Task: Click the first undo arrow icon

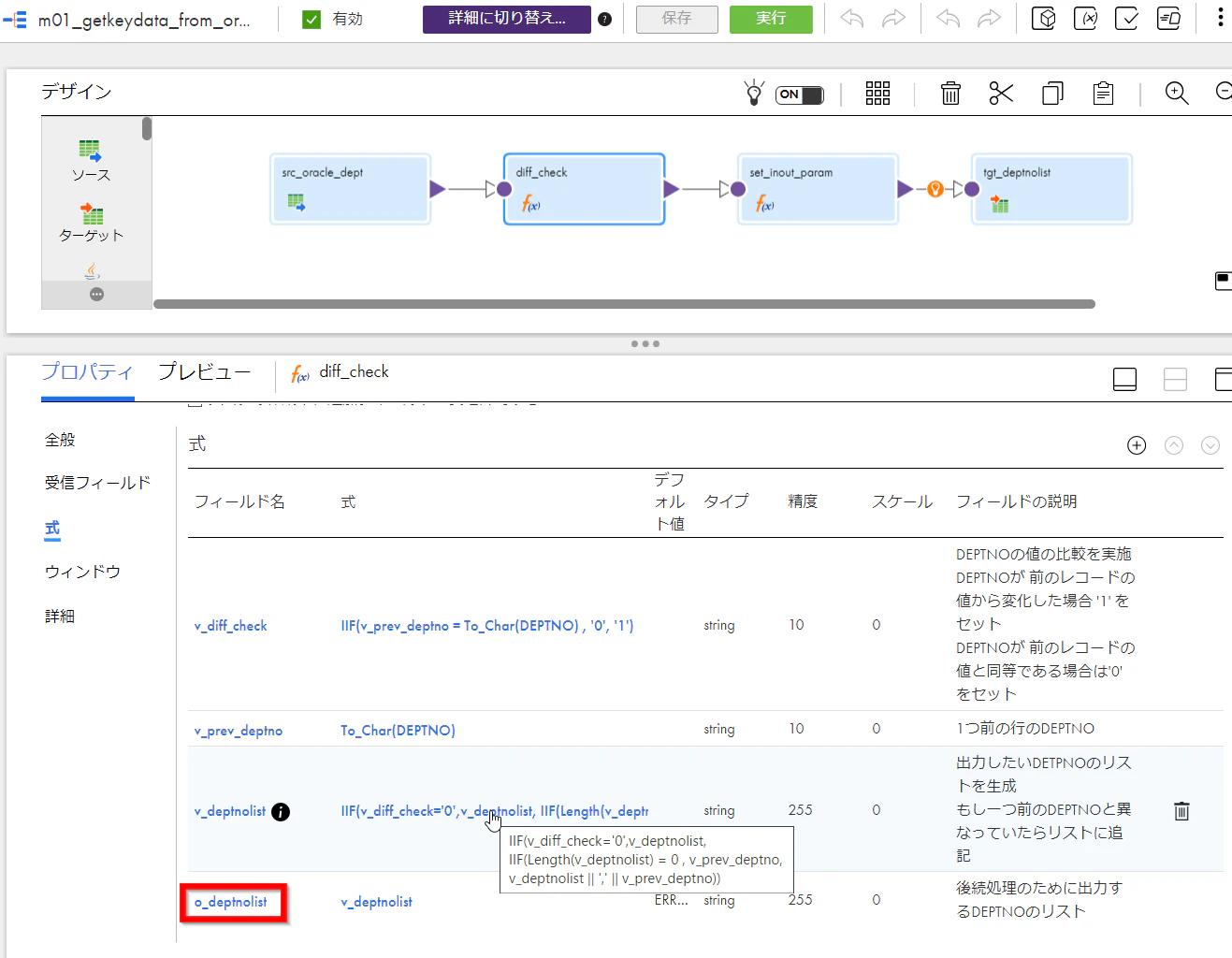Action: tap(852, 19)
